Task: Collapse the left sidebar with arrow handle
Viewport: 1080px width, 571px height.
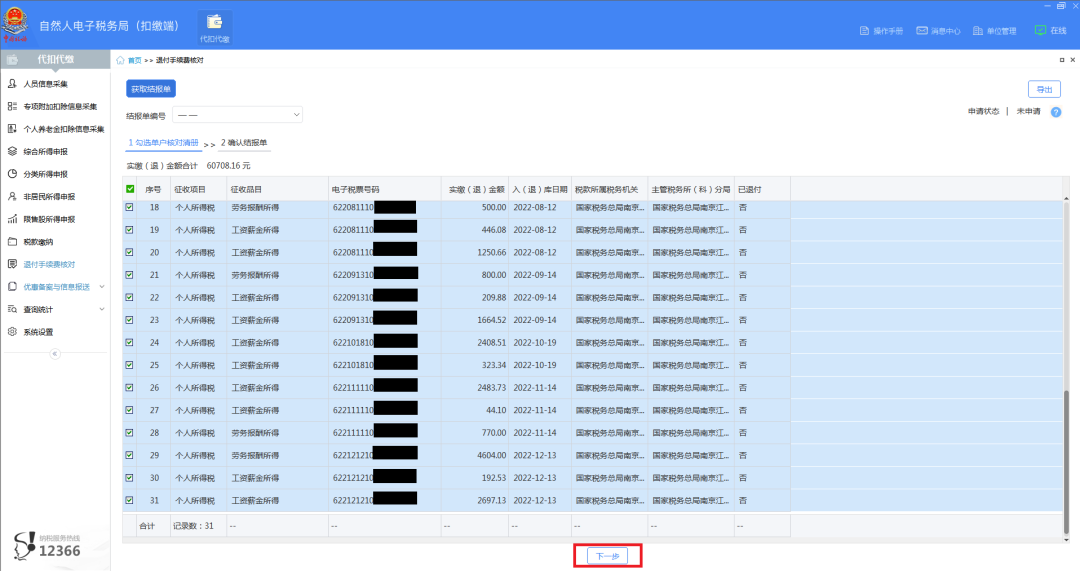Action: 55,353
